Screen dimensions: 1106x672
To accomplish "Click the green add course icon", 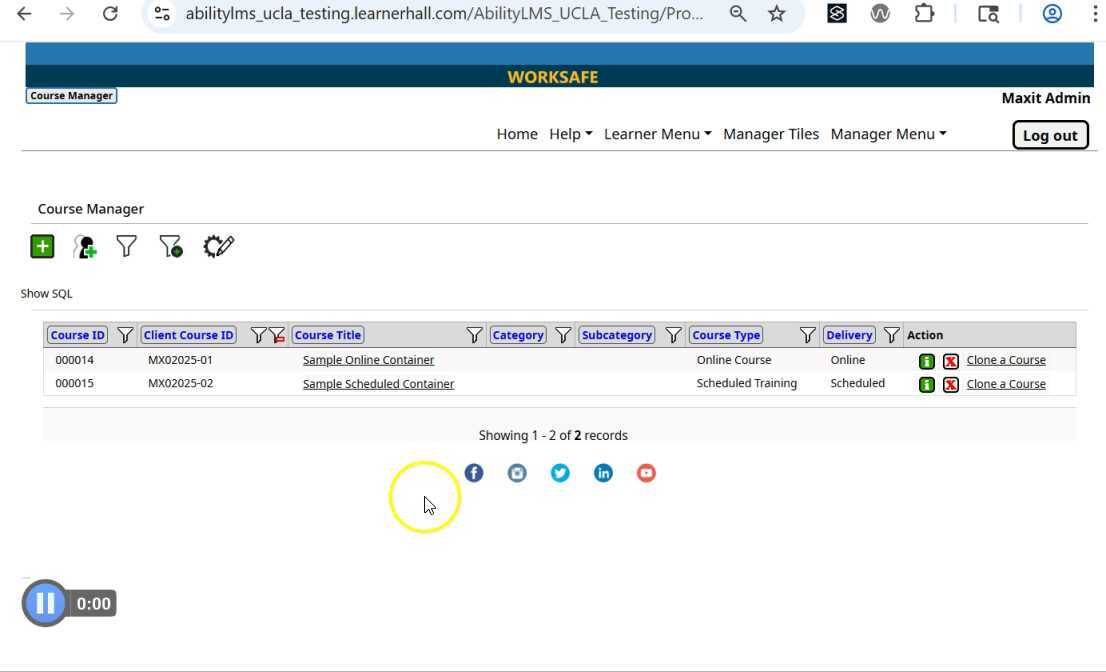I will coord(42,246).
